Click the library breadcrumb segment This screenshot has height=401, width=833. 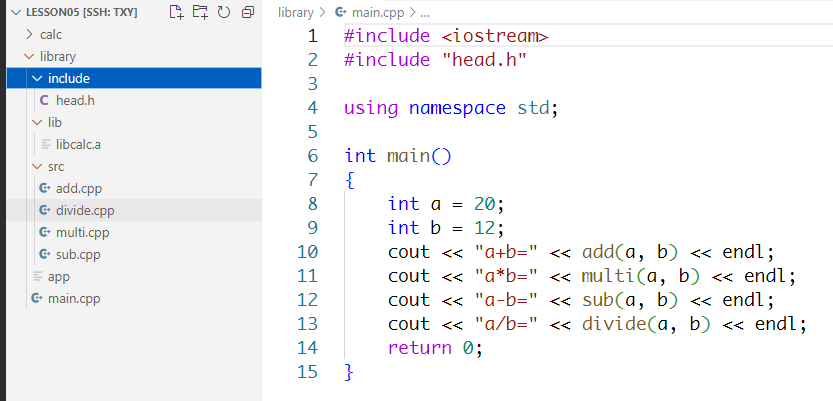click(295, 13)
